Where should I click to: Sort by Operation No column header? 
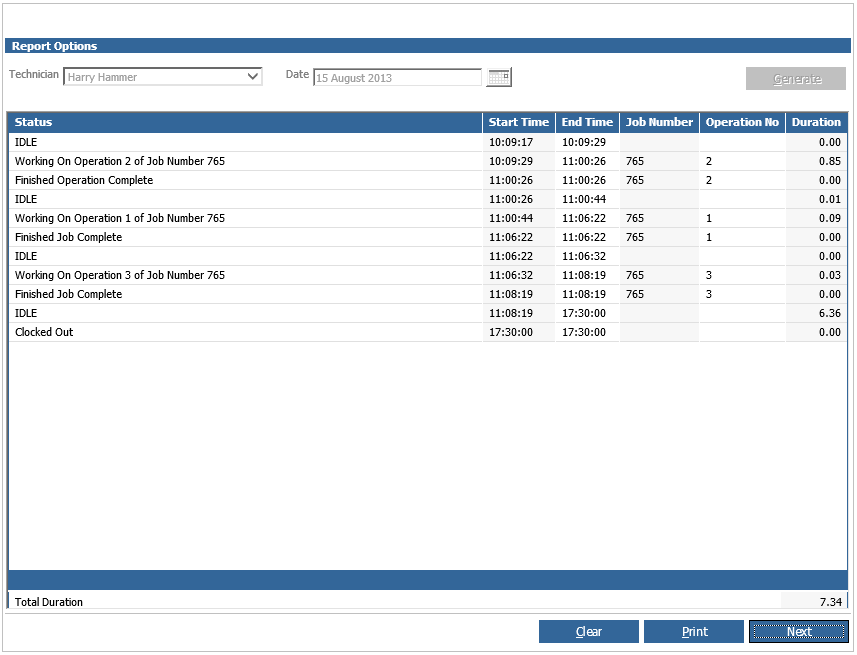coord(741,122)
